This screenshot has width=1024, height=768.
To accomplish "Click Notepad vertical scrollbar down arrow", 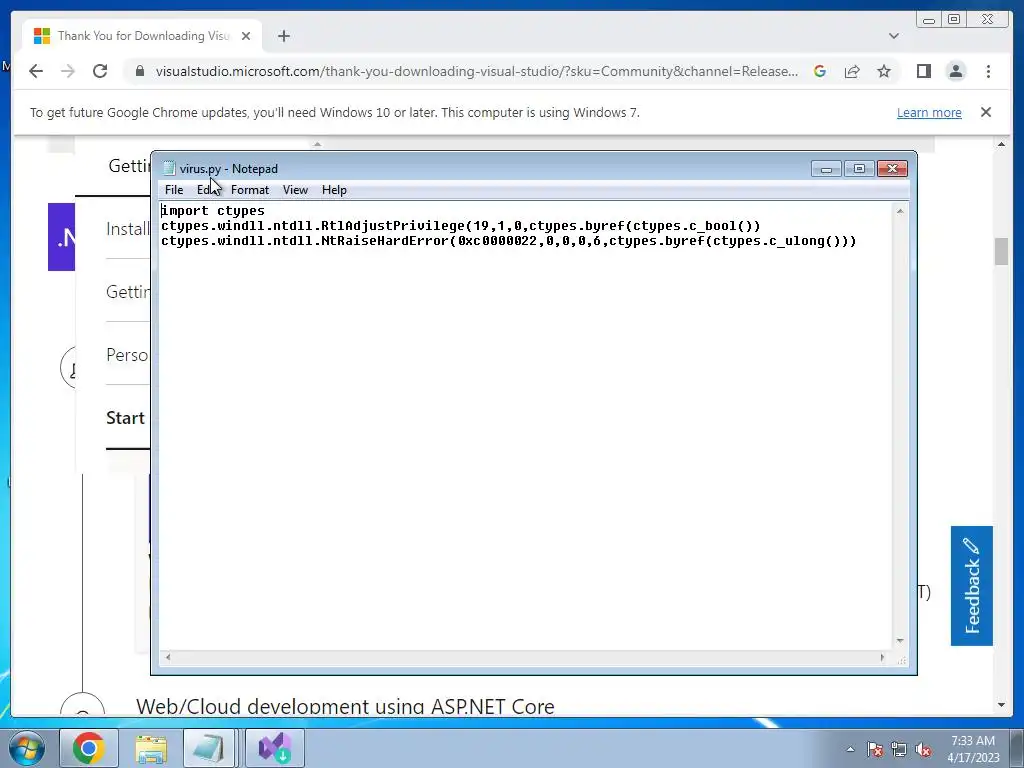I will click(900, 641).
